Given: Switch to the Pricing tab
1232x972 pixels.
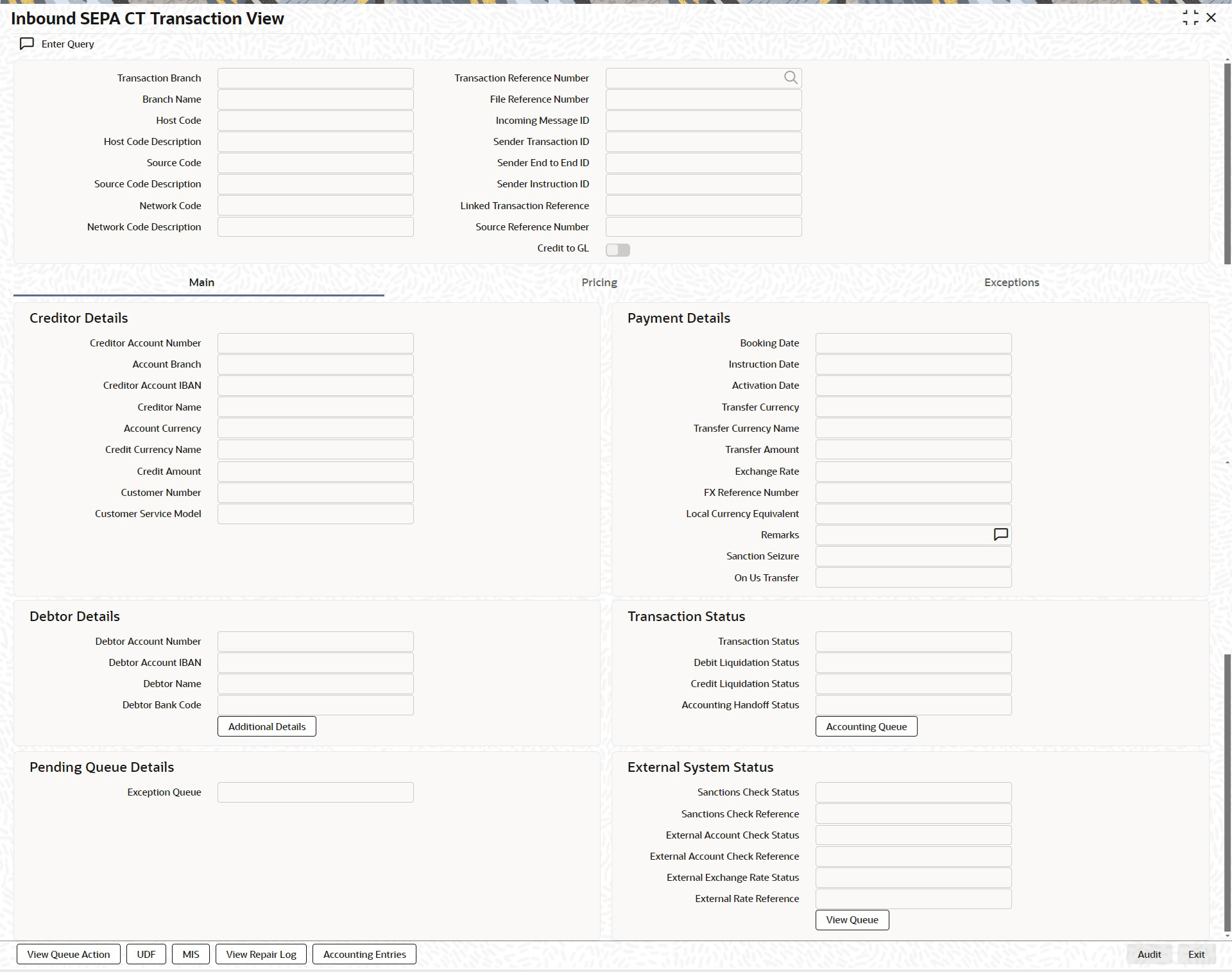Looking at the screenshot, I should point(599,282).
